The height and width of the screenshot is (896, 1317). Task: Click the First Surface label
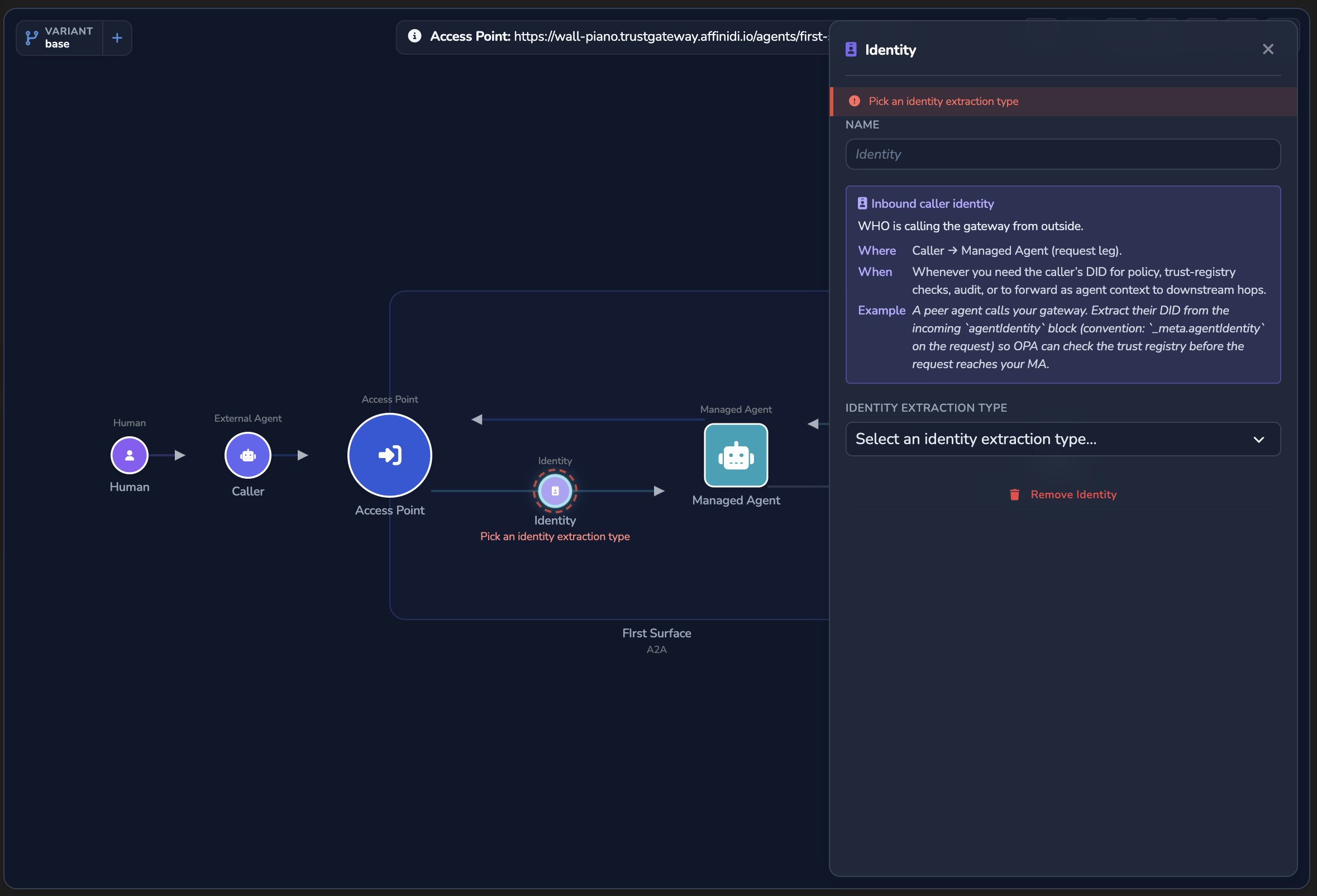656,633
